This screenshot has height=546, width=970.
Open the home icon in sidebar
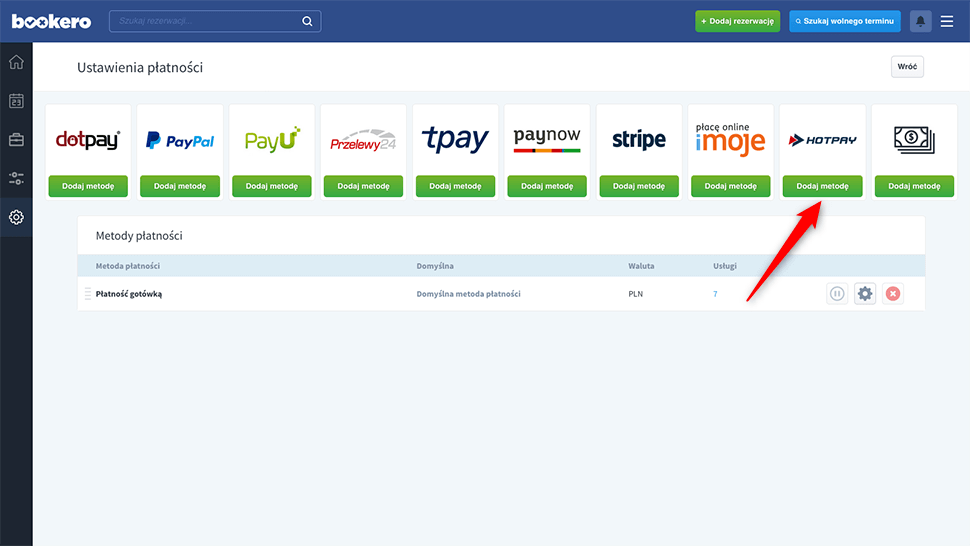[16, 62]
